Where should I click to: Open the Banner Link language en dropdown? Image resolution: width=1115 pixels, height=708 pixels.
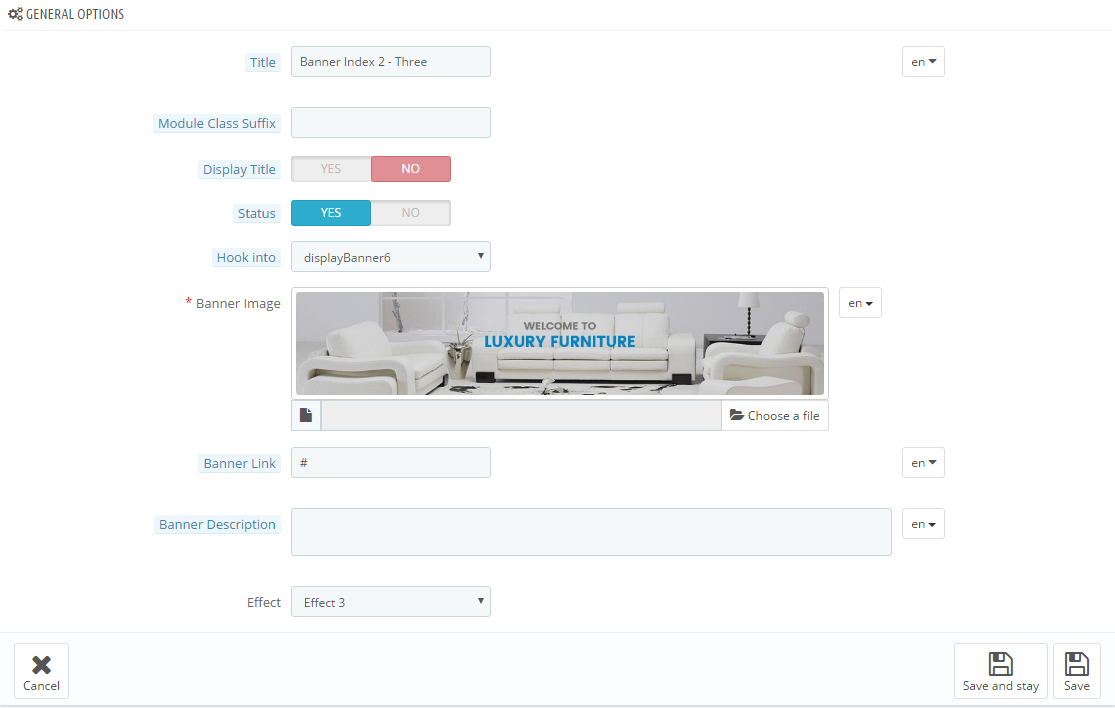(x=923, y=463)
